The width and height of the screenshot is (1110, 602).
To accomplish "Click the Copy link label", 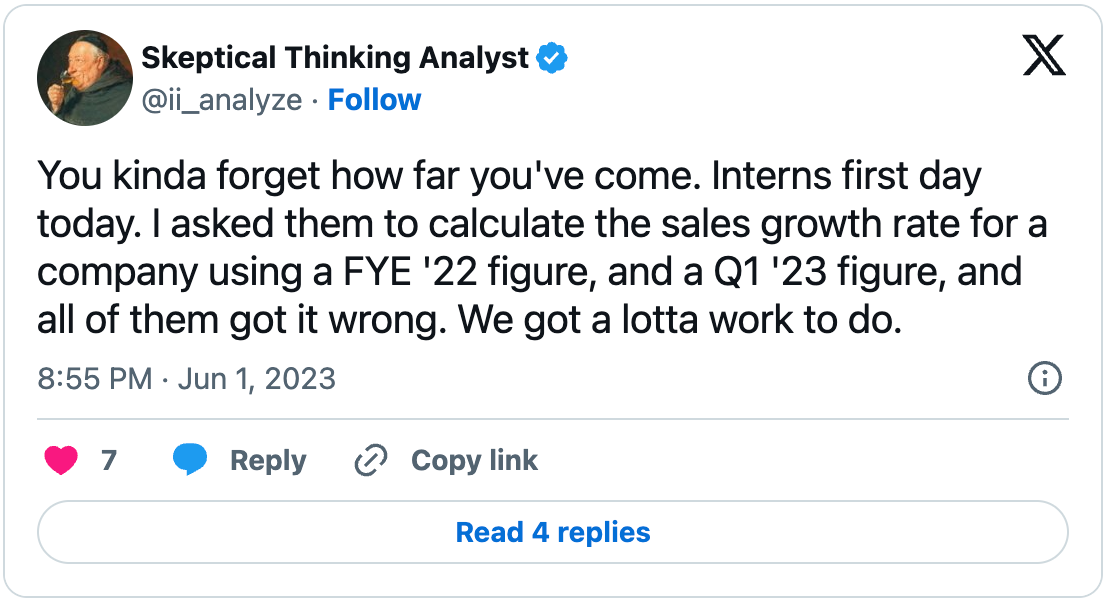I will click(x=474, y=460).
